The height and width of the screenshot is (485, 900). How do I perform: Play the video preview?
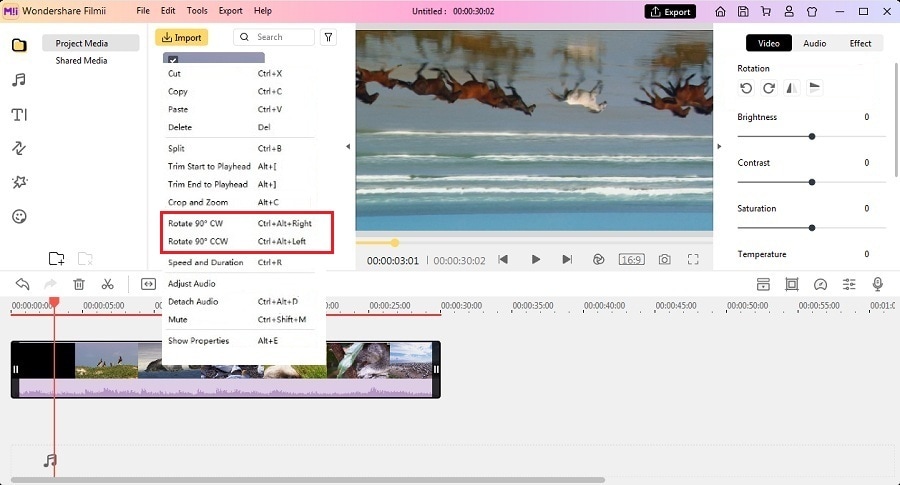click(536, 259)
